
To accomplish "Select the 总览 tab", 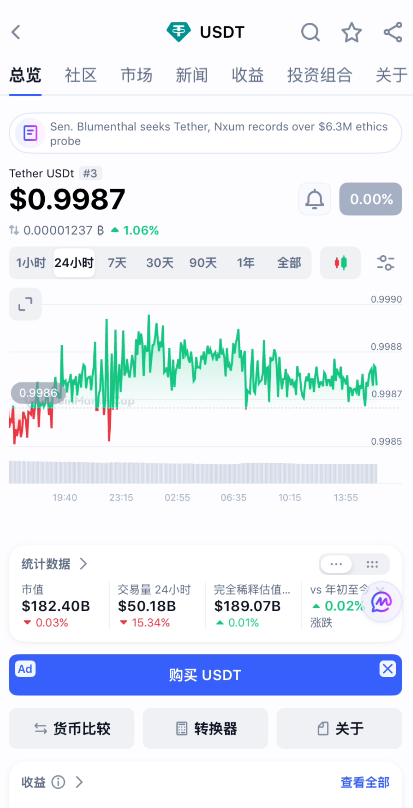I will click(25, 75).
